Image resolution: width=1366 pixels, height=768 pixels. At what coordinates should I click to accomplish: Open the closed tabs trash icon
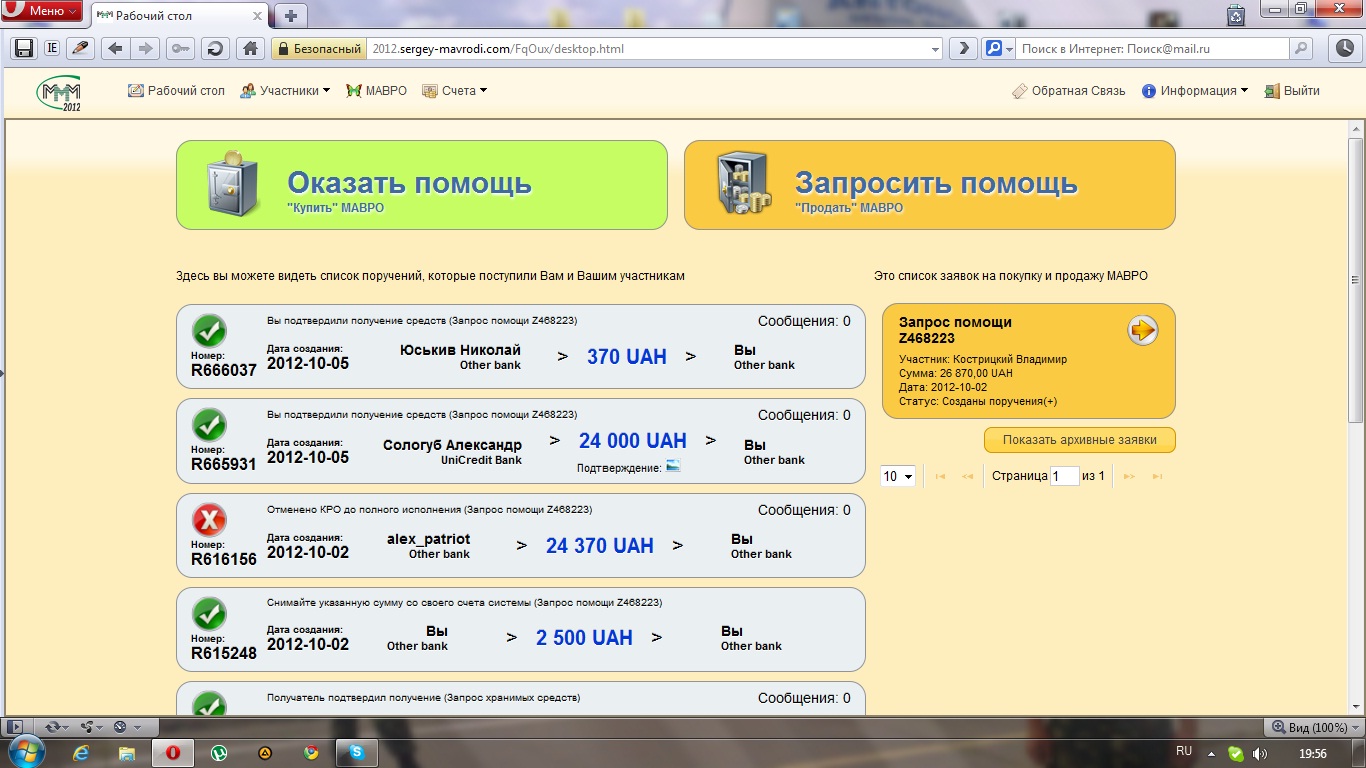1237,14
